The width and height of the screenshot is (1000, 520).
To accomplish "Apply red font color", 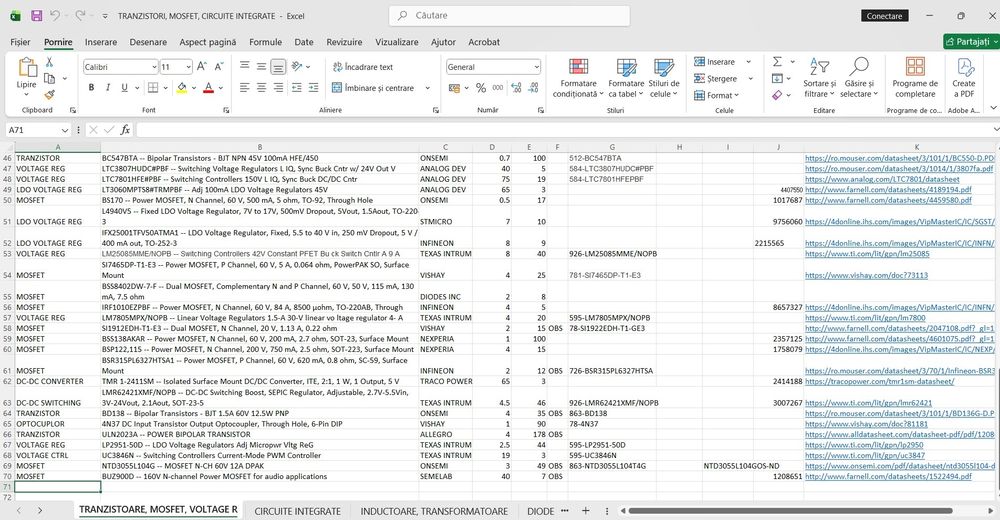I will 209,87.
